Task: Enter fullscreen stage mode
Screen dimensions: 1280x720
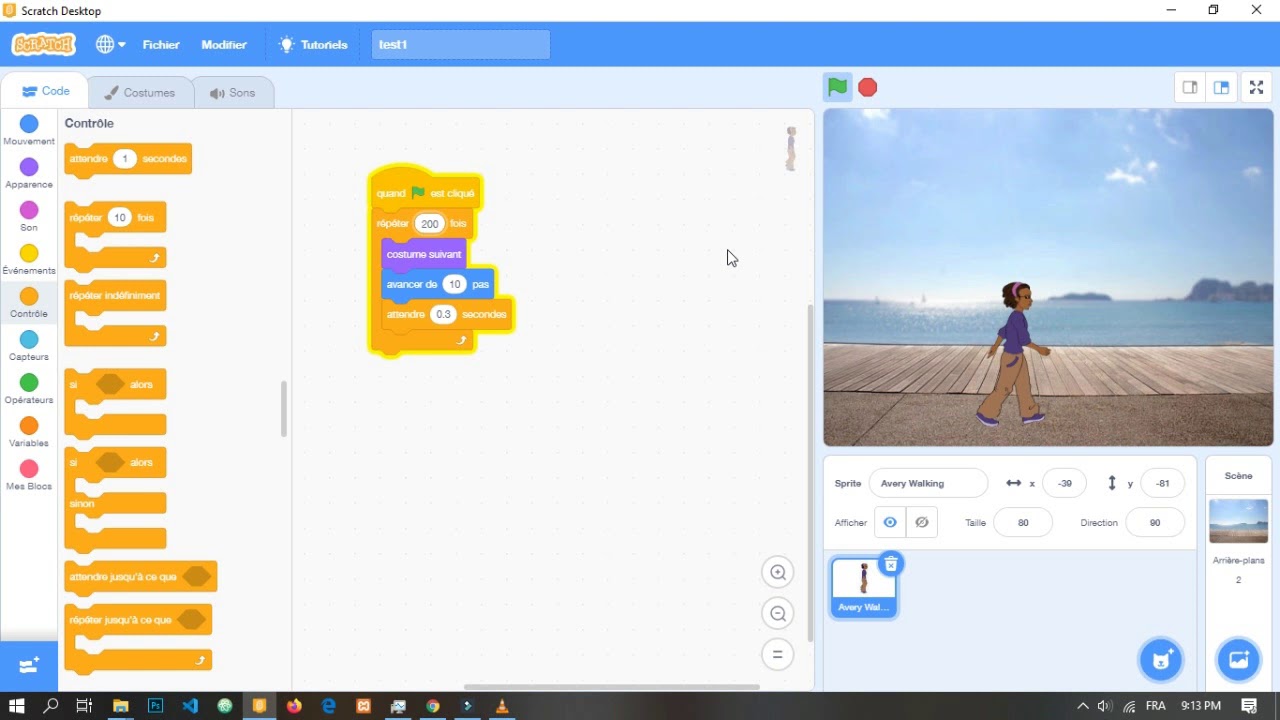Action: [x=1257, y=87]
